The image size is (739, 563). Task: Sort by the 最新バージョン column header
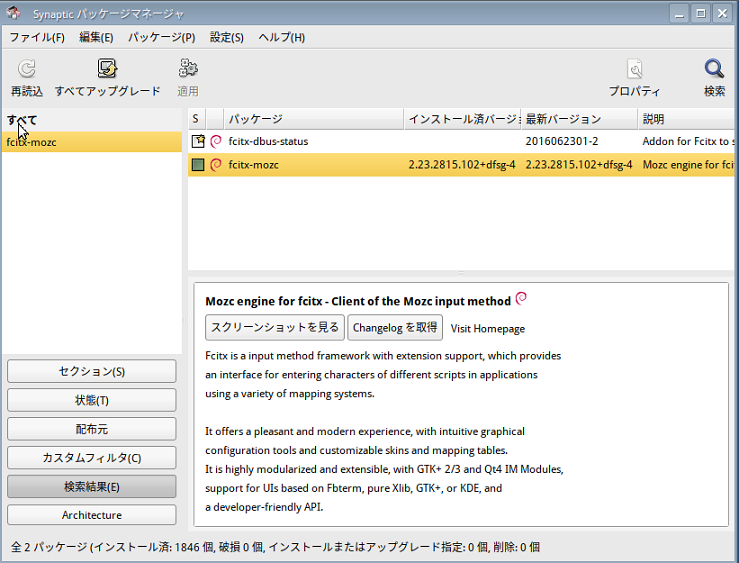tap(579, 119)
